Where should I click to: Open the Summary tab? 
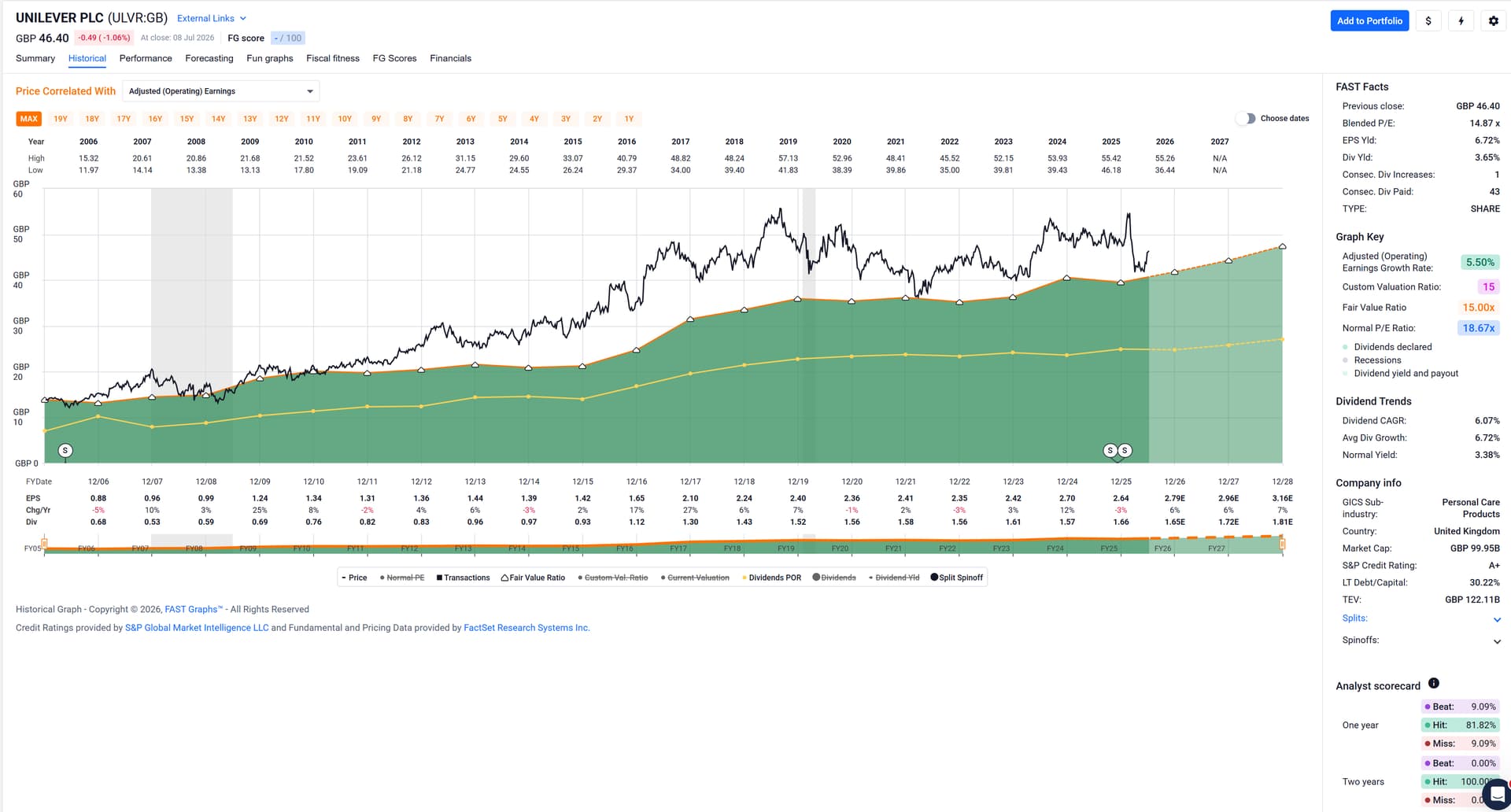tap(35, 58)
